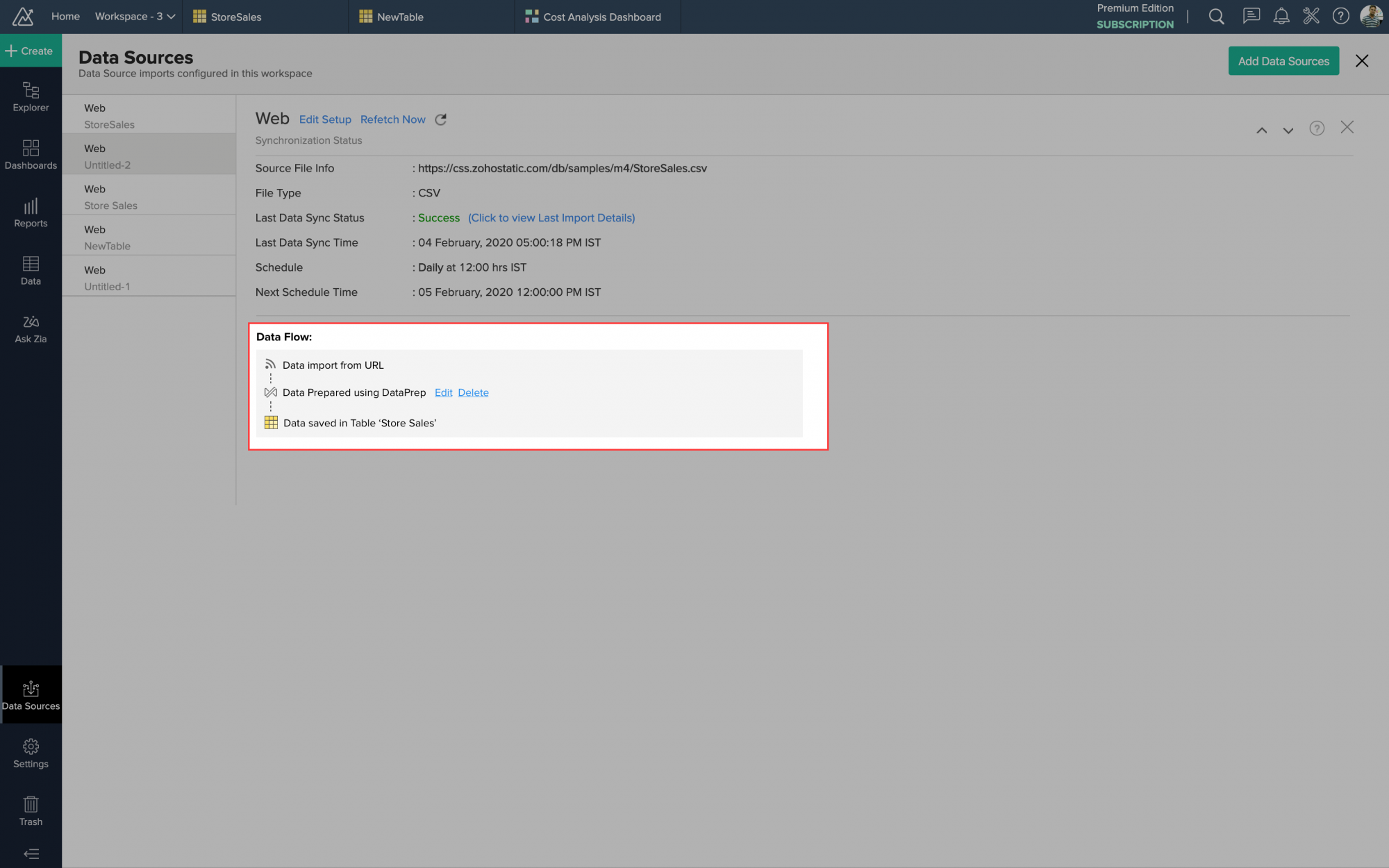Click the notifications bell icon
The width and height of the screenshot is (1389, 868).
pyautogui.click(x=1281, y=17)
